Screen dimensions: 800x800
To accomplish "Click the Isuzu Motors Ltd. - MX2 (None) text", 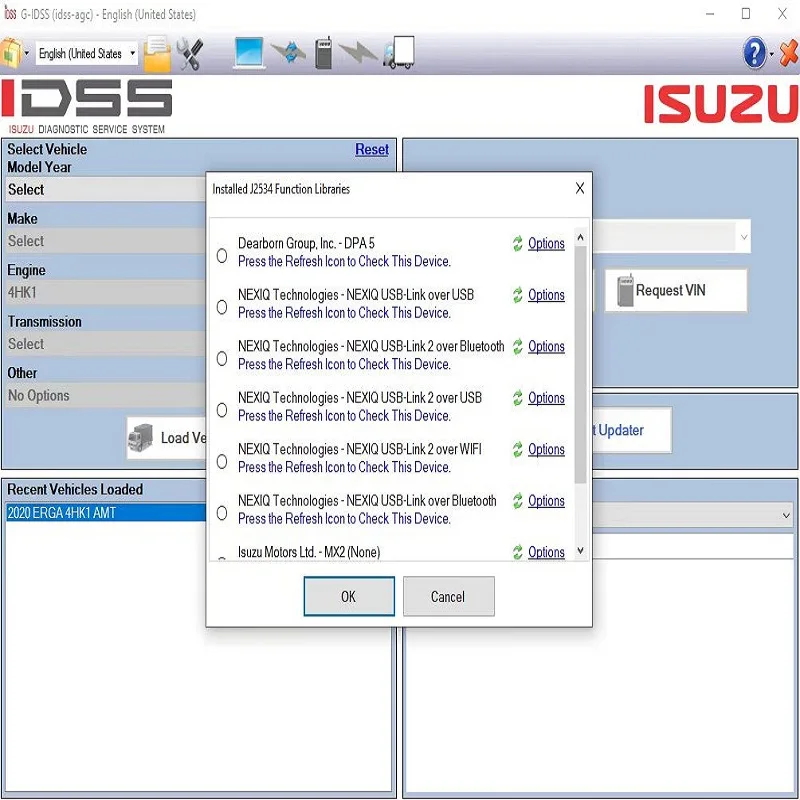I will point(309,552).
